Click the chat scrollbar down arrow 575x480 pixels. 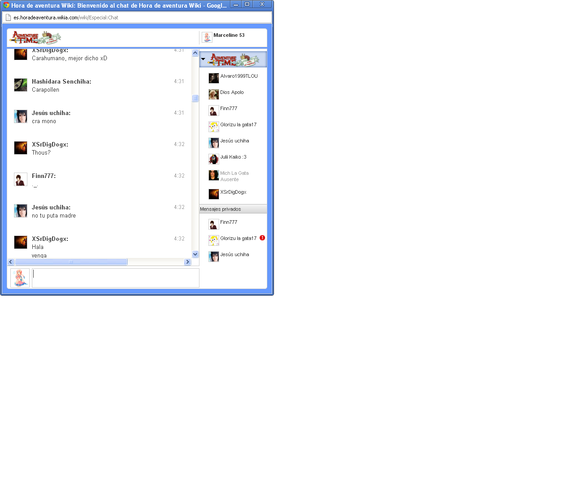(x=195, y=254)
